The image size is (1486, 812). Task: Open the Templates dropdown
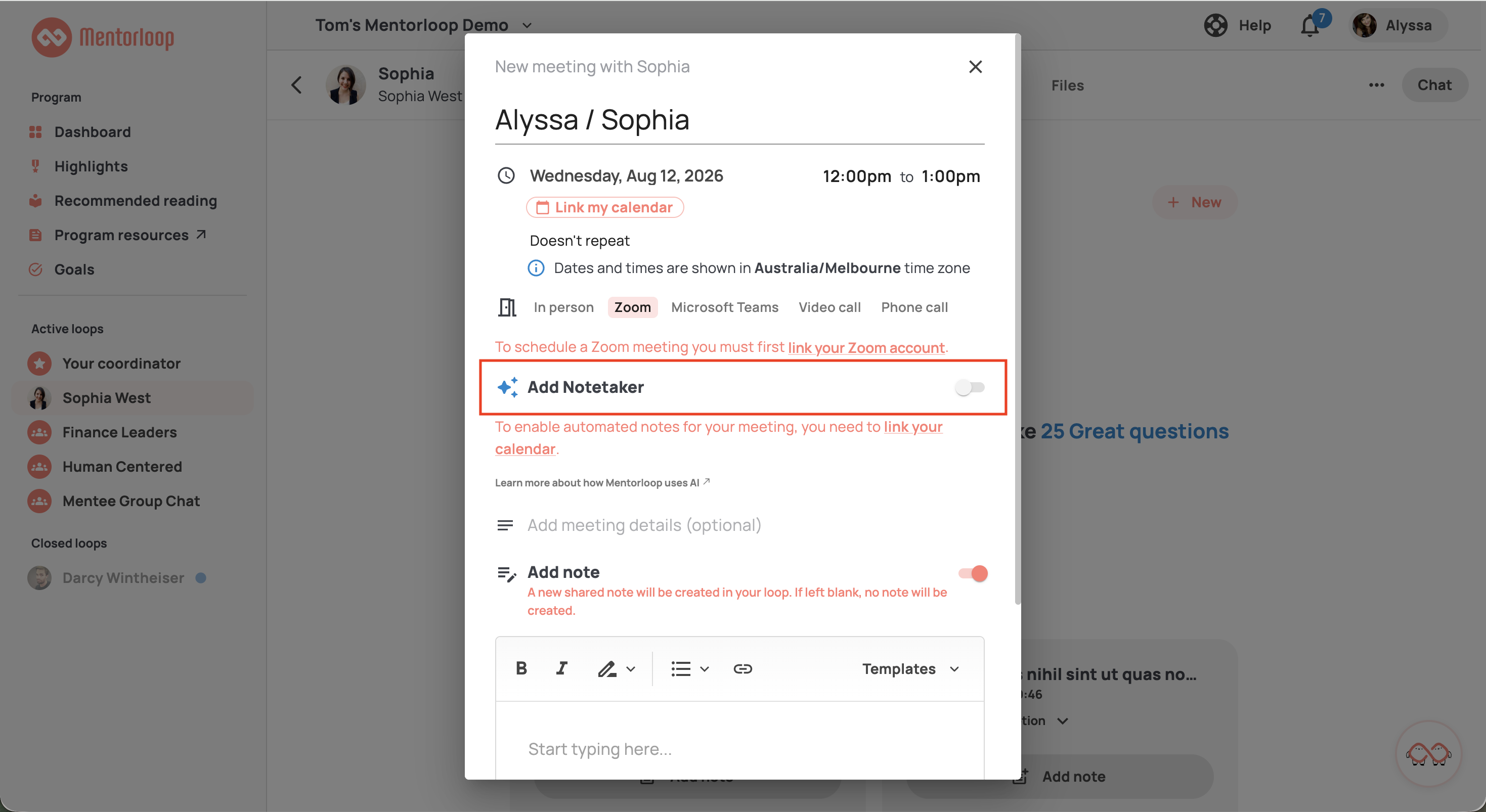[x=911, y=668]
